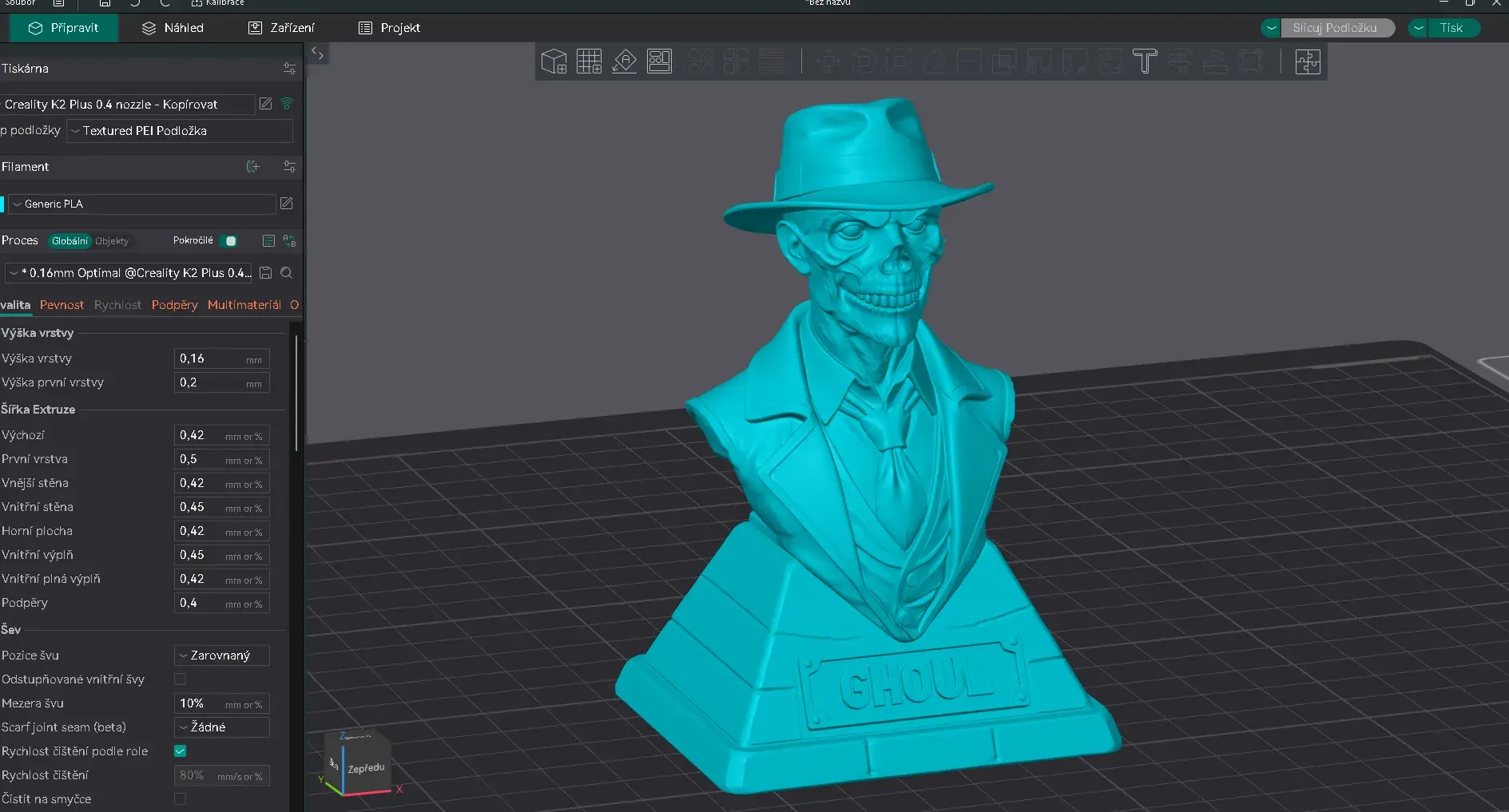Viewport: 1509px width, 812px height.
Task: Expand the arrow next to Tisk button
Action: coord(1418,28)
